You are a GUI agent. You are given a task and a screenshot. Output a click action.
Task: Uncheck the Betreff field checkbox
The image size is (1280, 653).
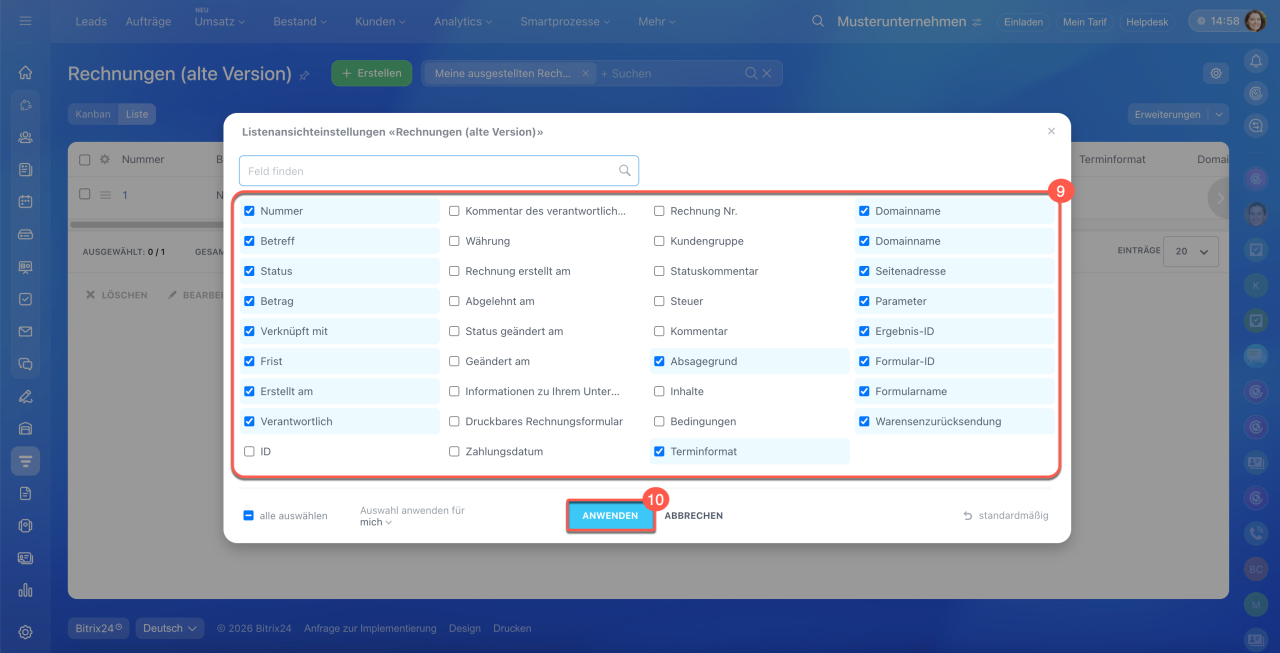click(250, 241)
